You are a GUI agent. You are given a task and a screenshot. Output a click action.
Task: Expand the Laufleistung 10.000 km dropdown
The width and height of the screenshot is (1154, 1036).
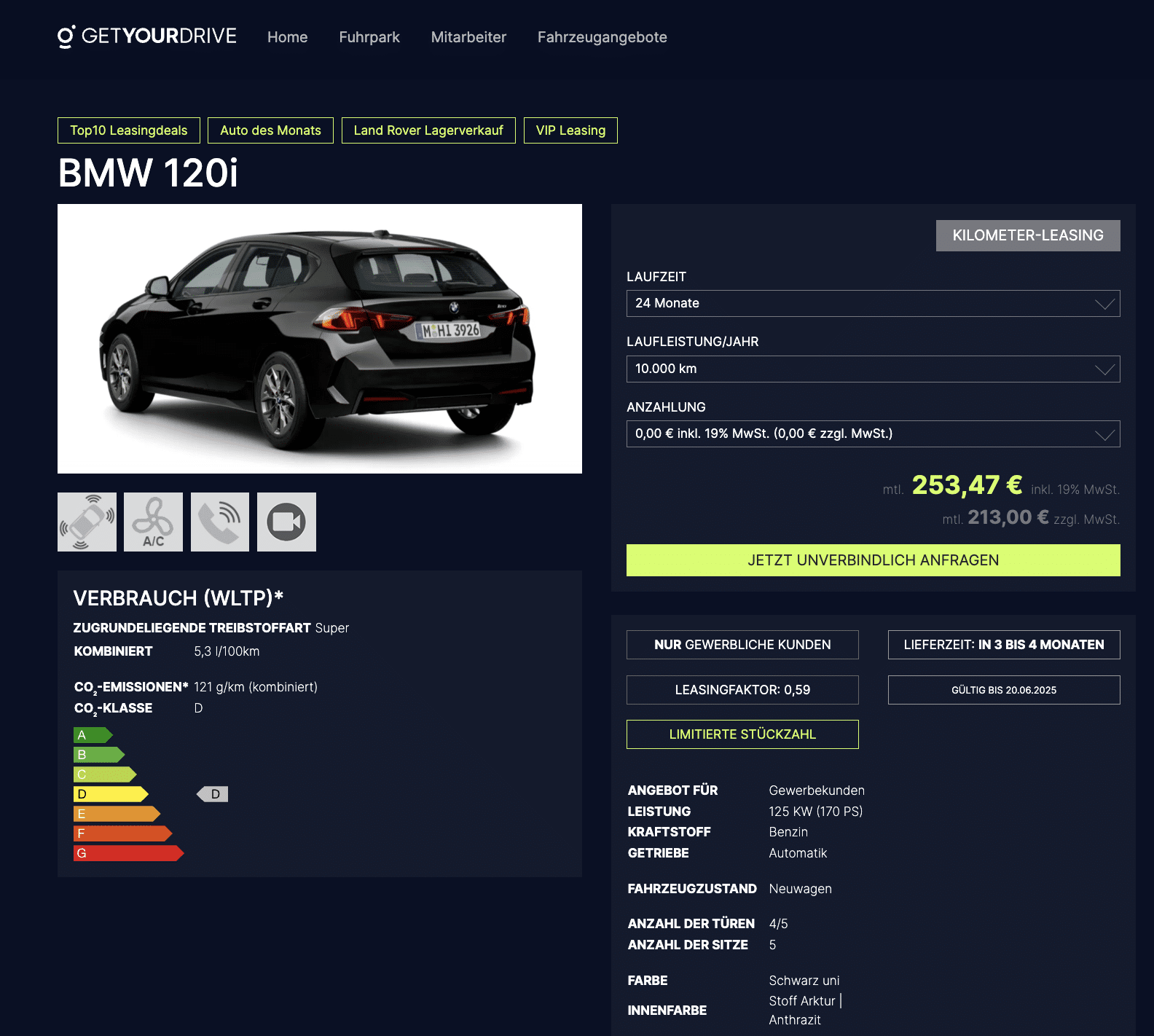pos(873,369)
